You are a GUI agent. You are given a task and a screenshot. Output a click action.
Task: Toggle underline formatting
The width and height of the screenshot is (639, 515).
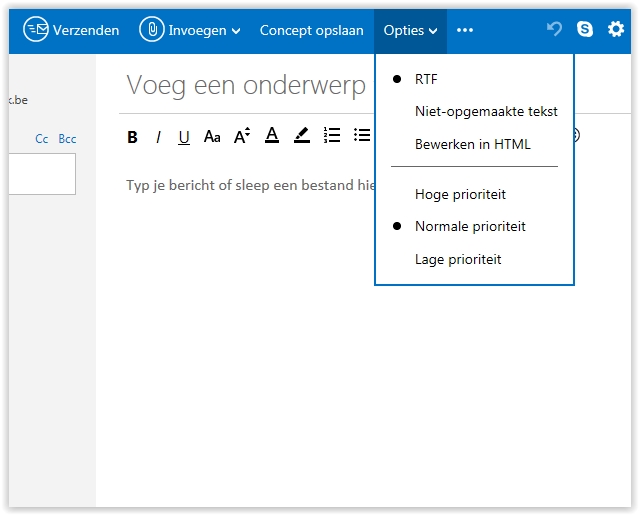184,138
